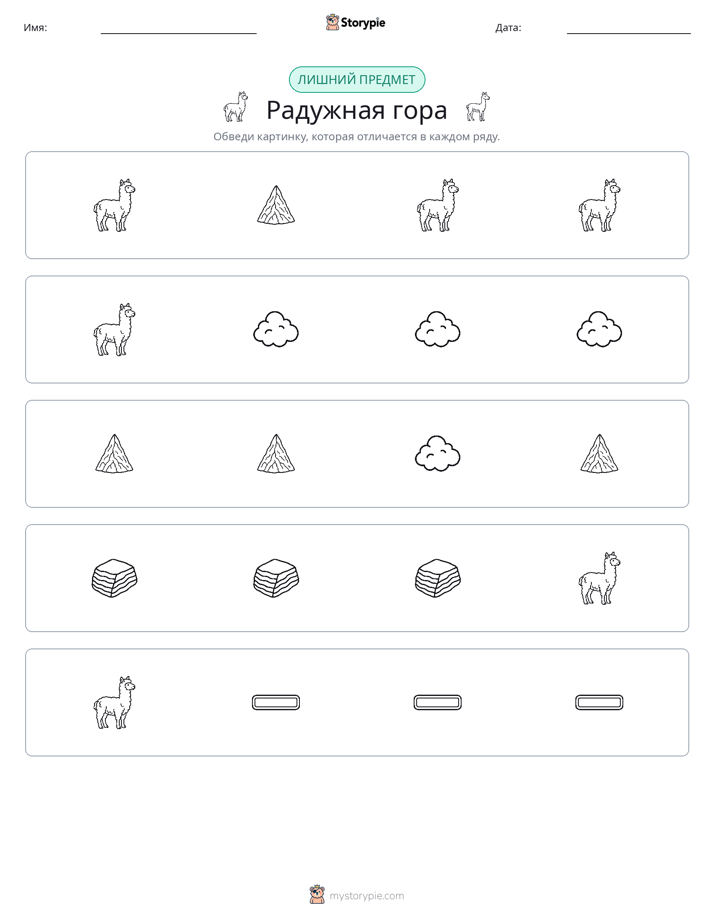Click the Storypie logo at the top
The width and height of the screenshot is (714, 924).
point(355,22)
